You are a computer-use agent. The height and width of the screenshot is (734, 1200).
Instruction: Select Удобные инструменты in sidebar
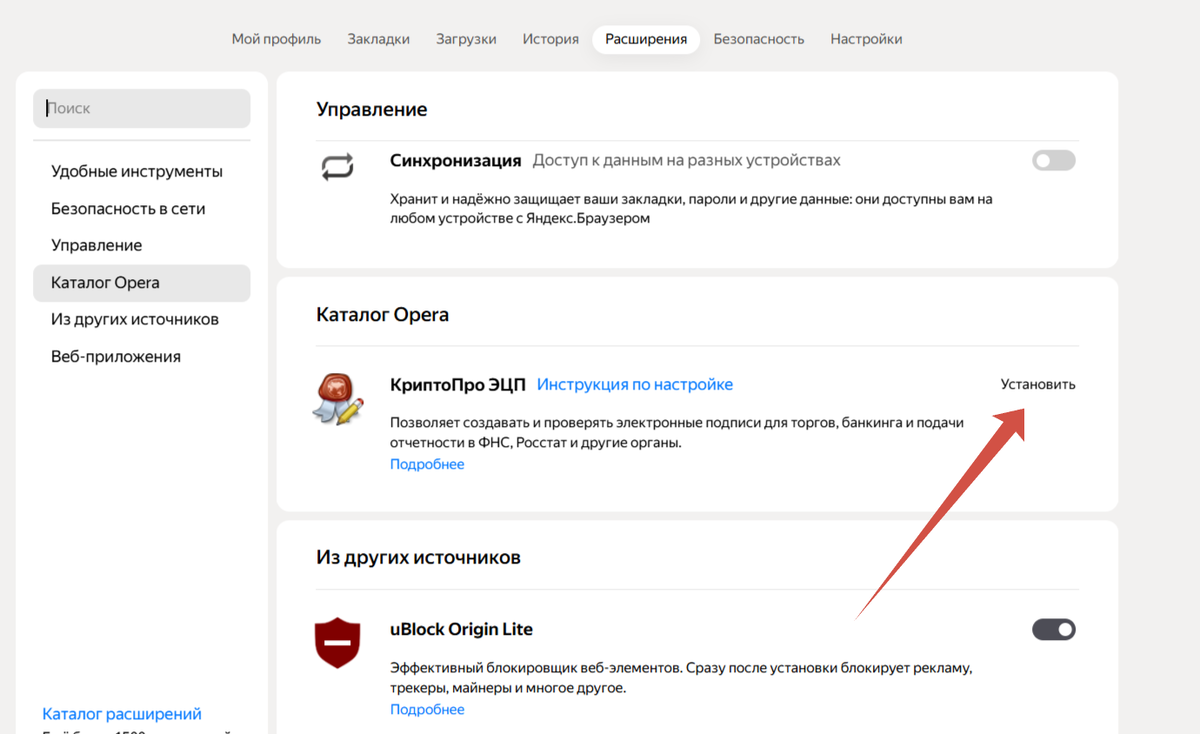pos(137,172)
